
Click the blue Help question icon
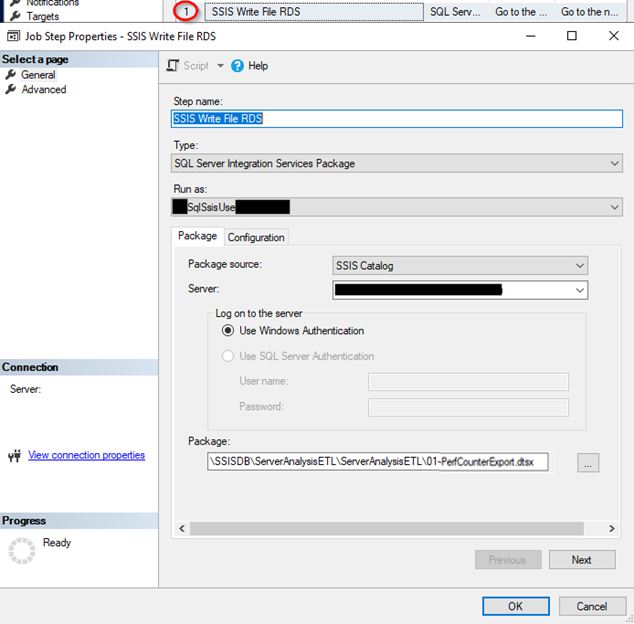pos(237,66)
